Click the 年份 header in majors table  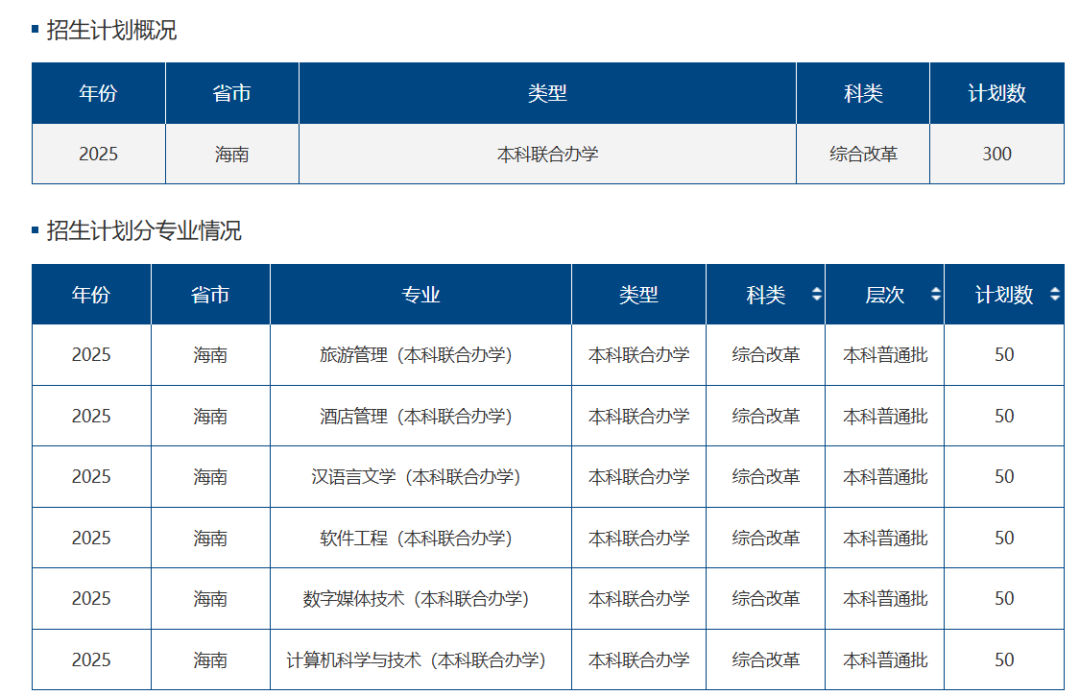(x=91, y=295)
